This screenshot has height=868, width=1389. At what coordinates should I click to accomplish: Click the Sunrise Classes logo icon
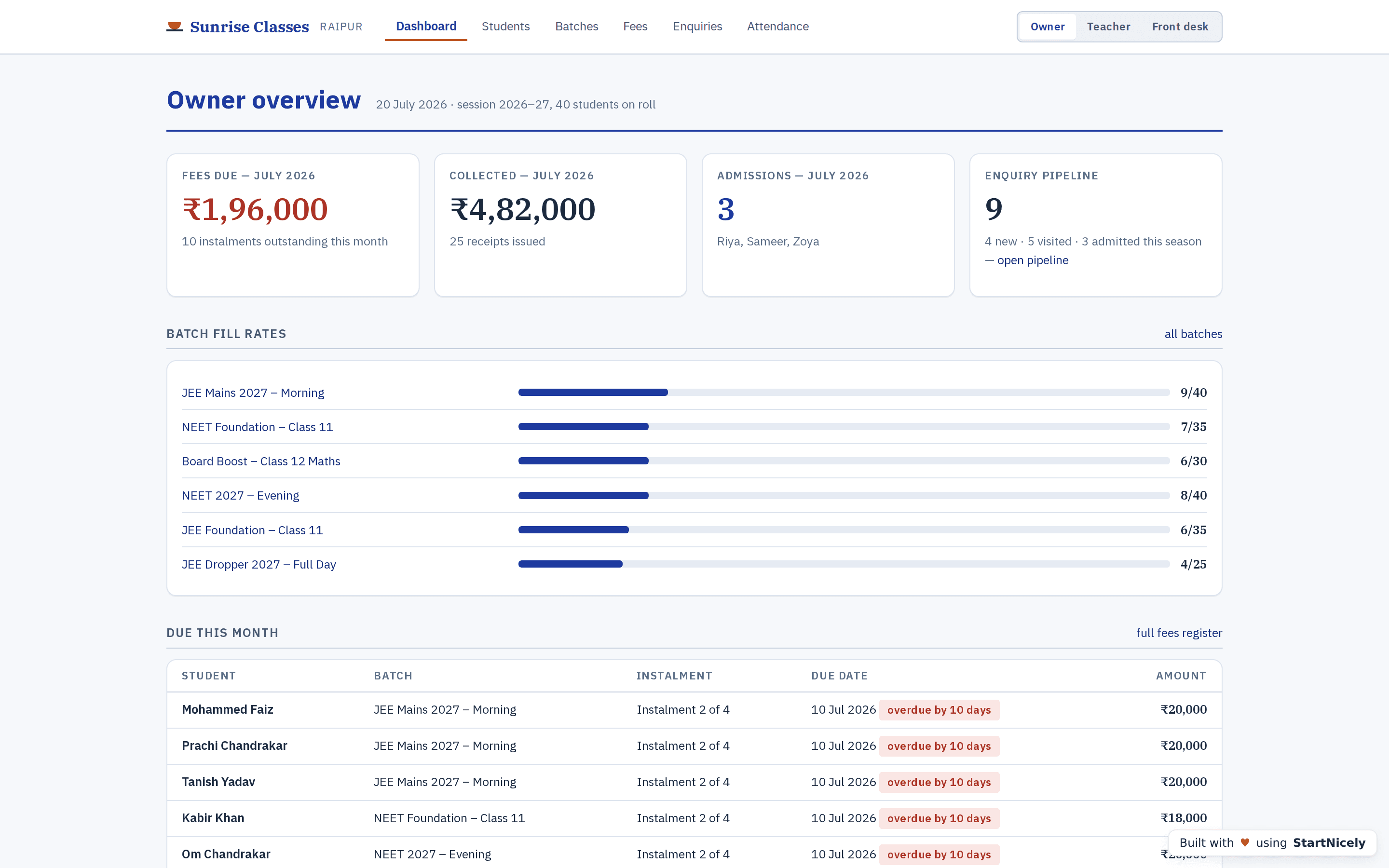coord(175,27)
